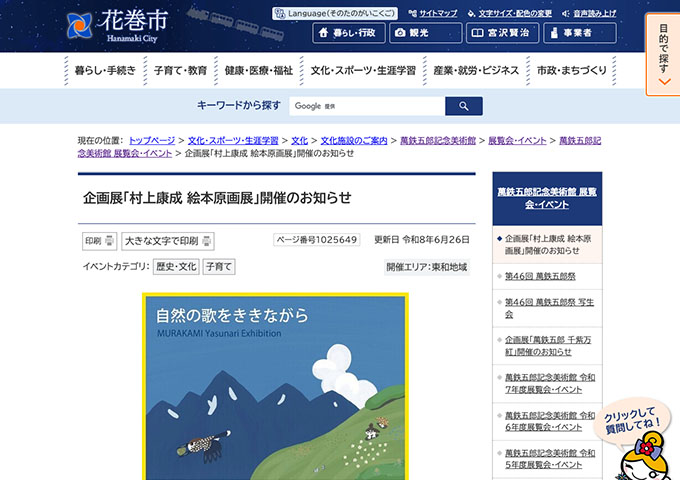680x480 pixels.
Task: Click 大きな文字で印刷 button
Action: click(x=168, y=241)
